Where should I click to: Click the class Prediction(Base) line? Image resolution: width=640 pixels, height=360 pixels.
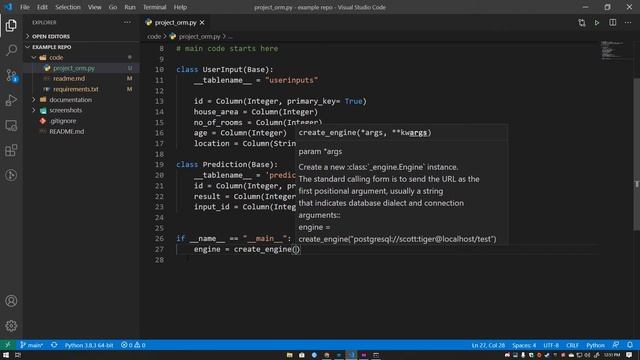[x=227, y=164]
